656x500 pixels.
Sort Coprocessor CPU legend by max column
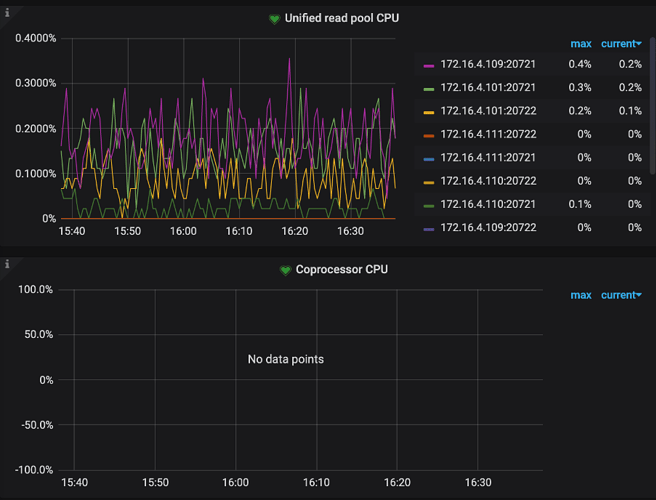(580, 295)
